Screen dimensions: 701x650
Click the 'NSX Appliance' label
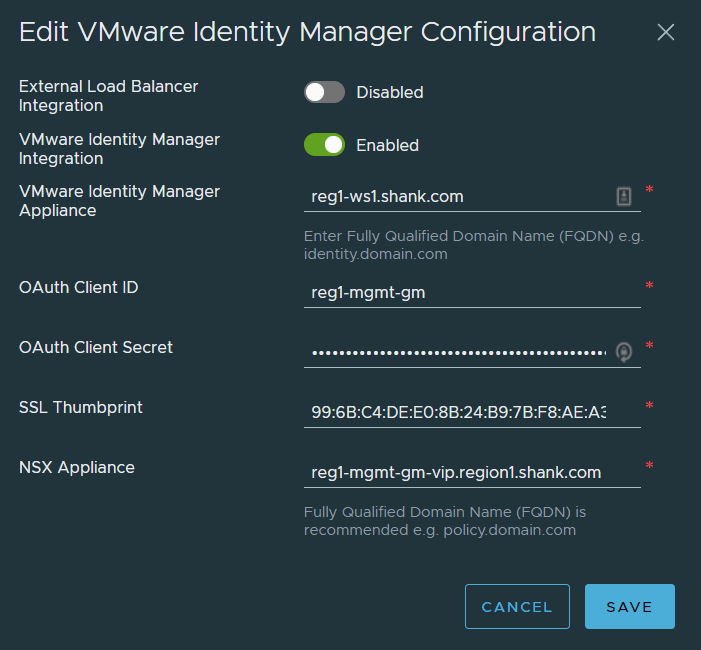tap(76, 468)
